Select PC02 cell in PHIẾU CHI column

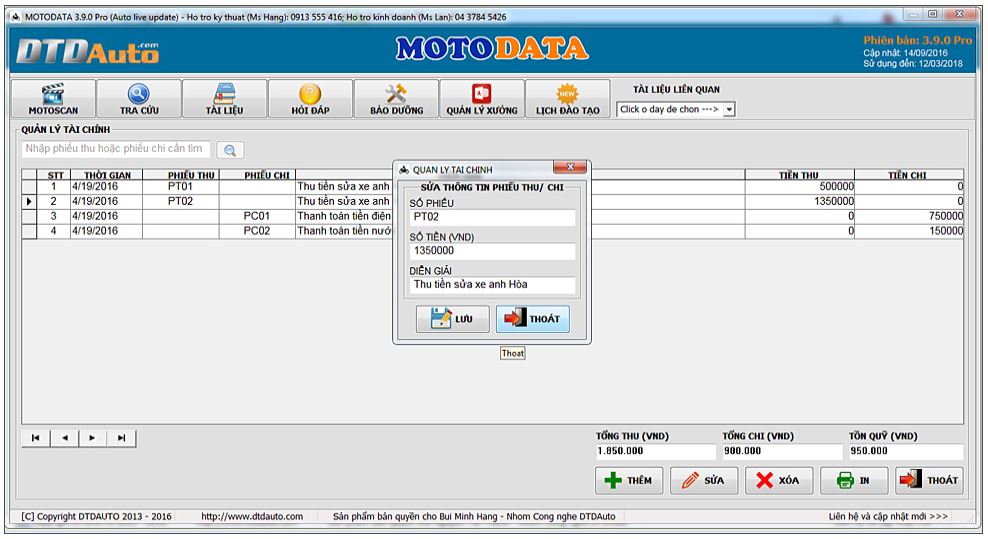click(257, 231)
